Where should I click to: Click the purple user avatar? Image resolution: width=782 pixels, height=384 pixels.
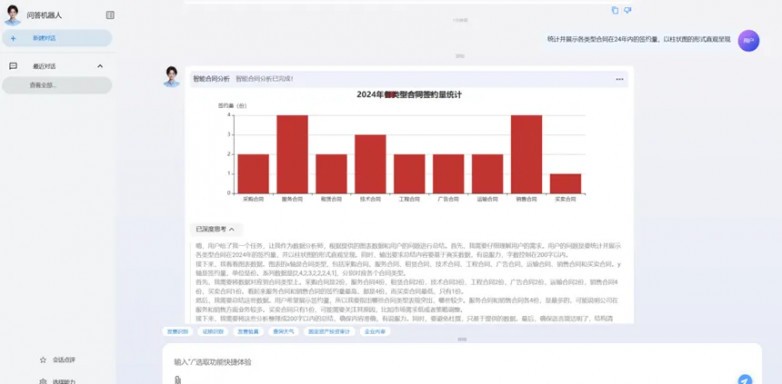(x=748, y=41)
